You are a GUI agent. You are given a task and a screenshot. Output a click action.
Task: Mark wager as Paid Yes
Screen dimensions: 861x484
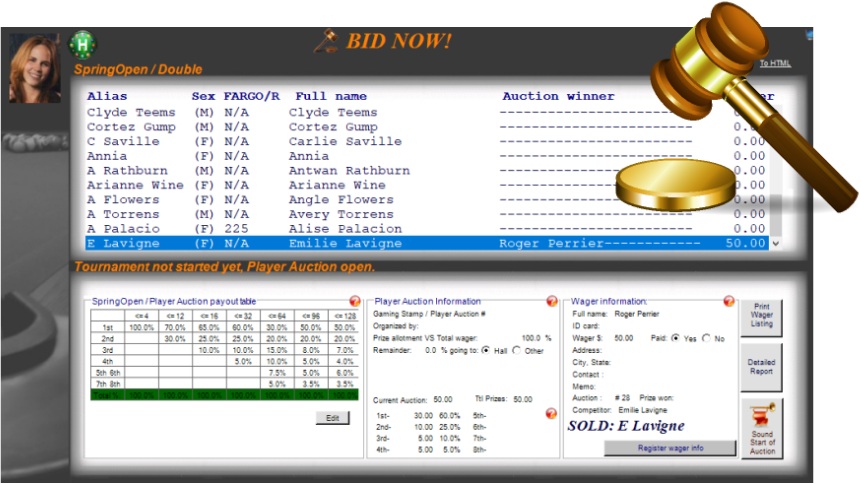tap(675, 339)
